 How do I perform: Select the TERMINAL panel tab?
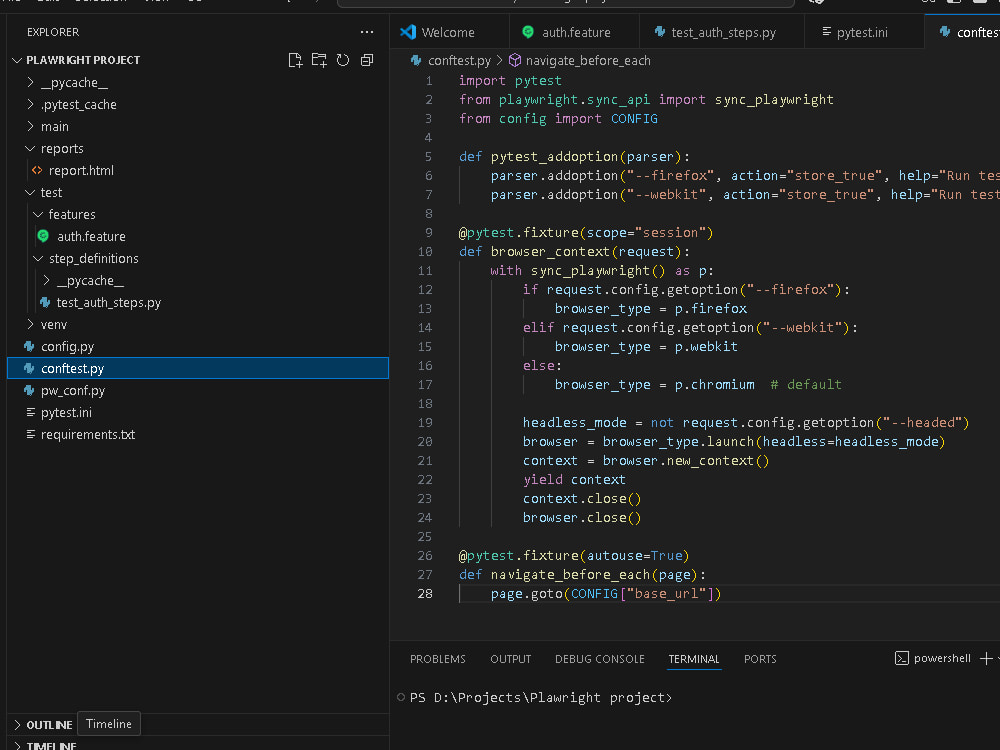[x=694, y=659]
